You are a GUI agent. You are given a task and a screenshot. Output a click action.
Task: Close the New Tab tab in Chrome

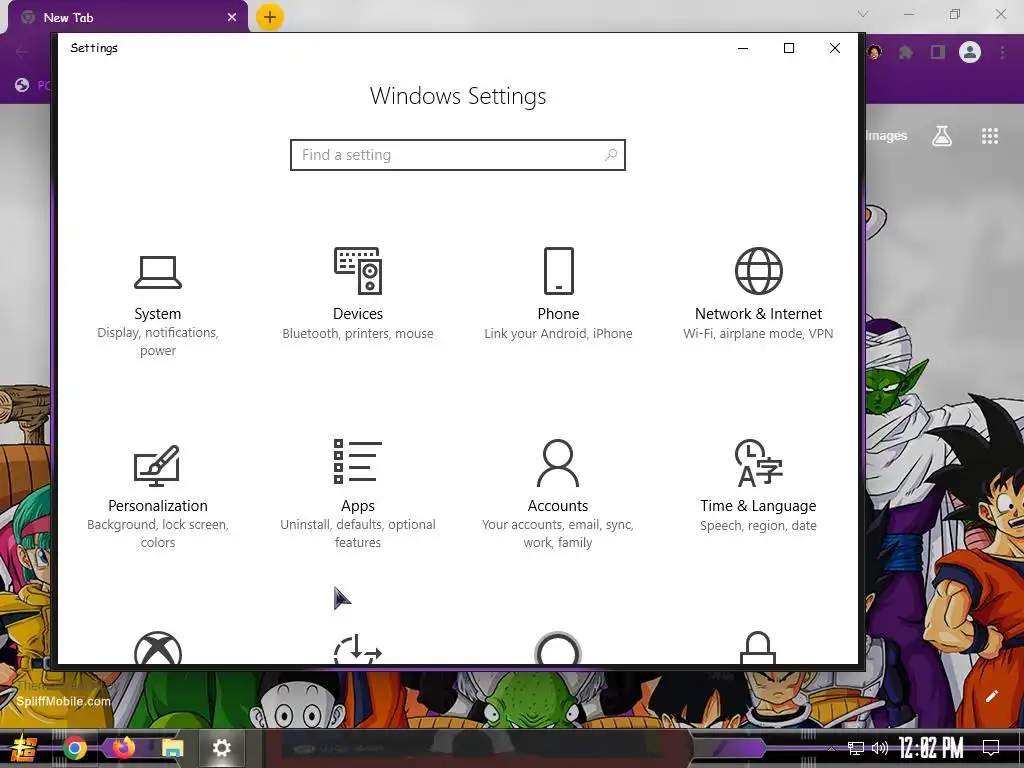click(232, 18)
